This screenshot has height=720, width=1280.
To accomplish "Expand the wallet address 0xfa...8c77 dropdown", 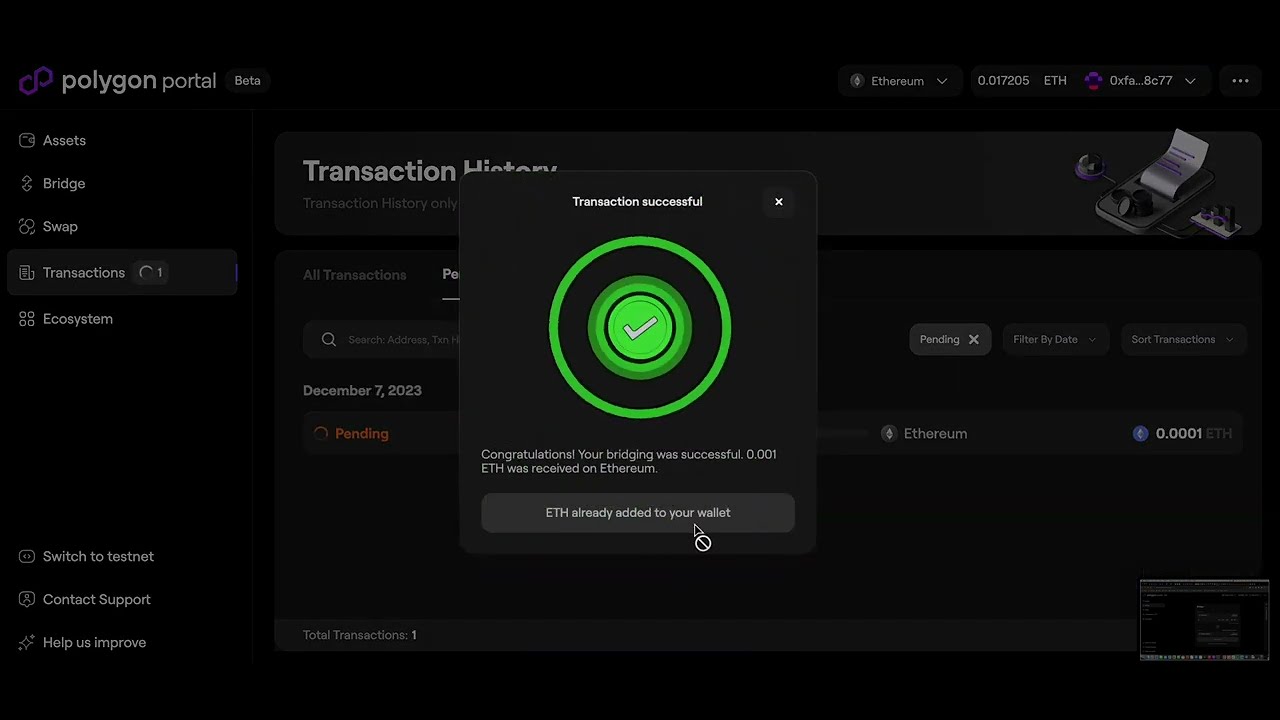I will pos(1189,81).
